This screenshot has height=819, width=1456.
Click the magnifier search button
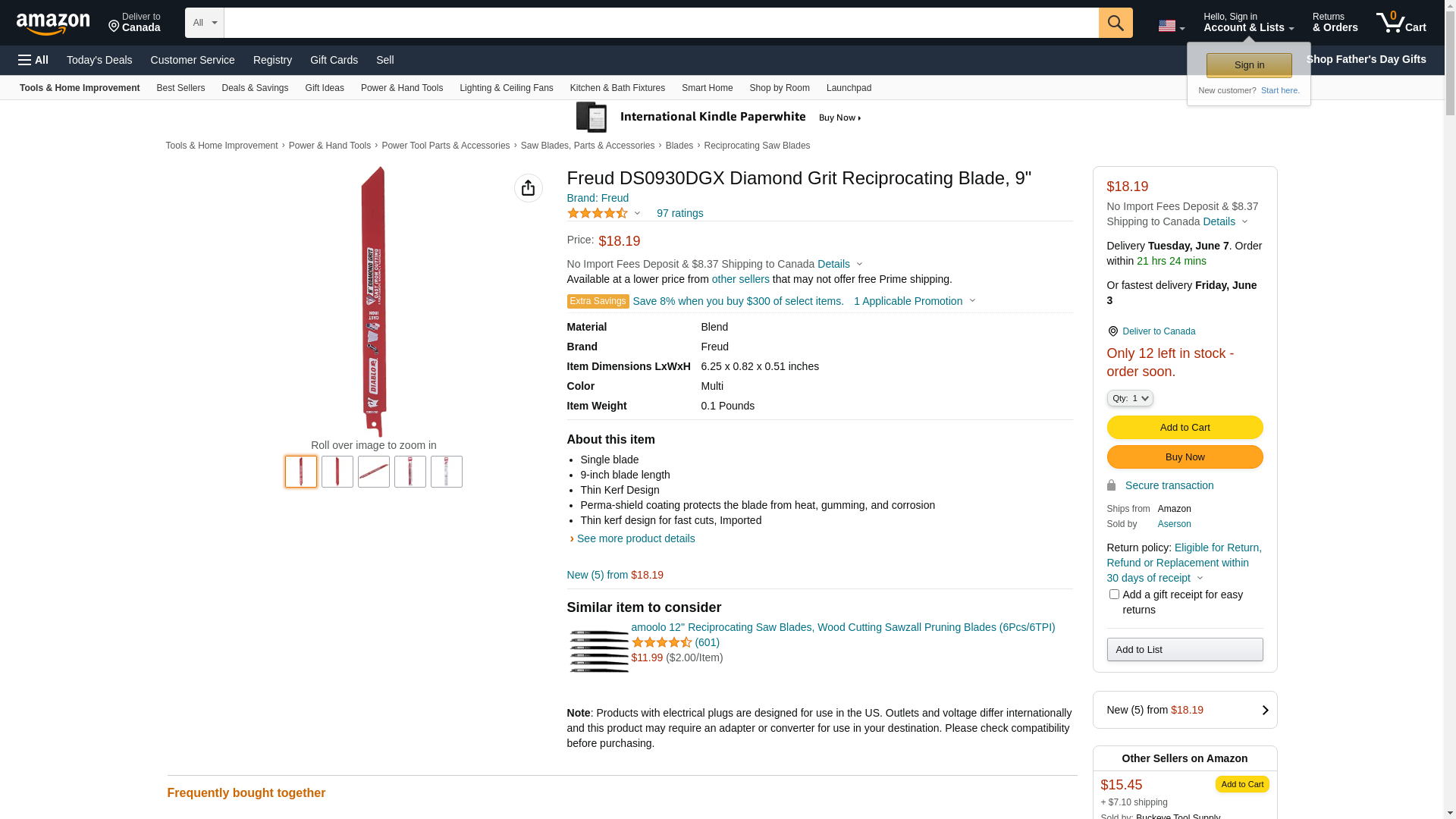coord(1115,23)
